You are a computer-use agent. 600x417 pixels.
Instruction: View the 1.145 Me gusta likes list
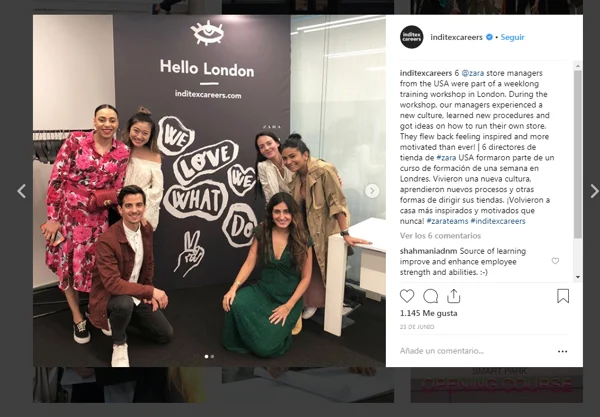(x=429, y=313)
